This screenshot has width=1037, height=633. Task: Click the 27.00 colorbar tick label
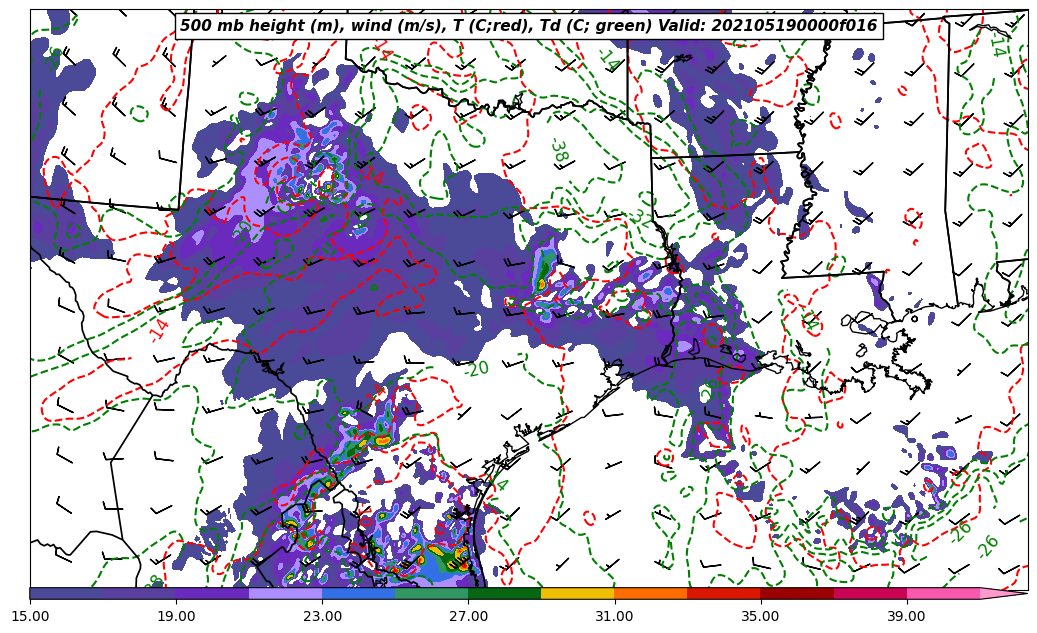pos(468,617)
